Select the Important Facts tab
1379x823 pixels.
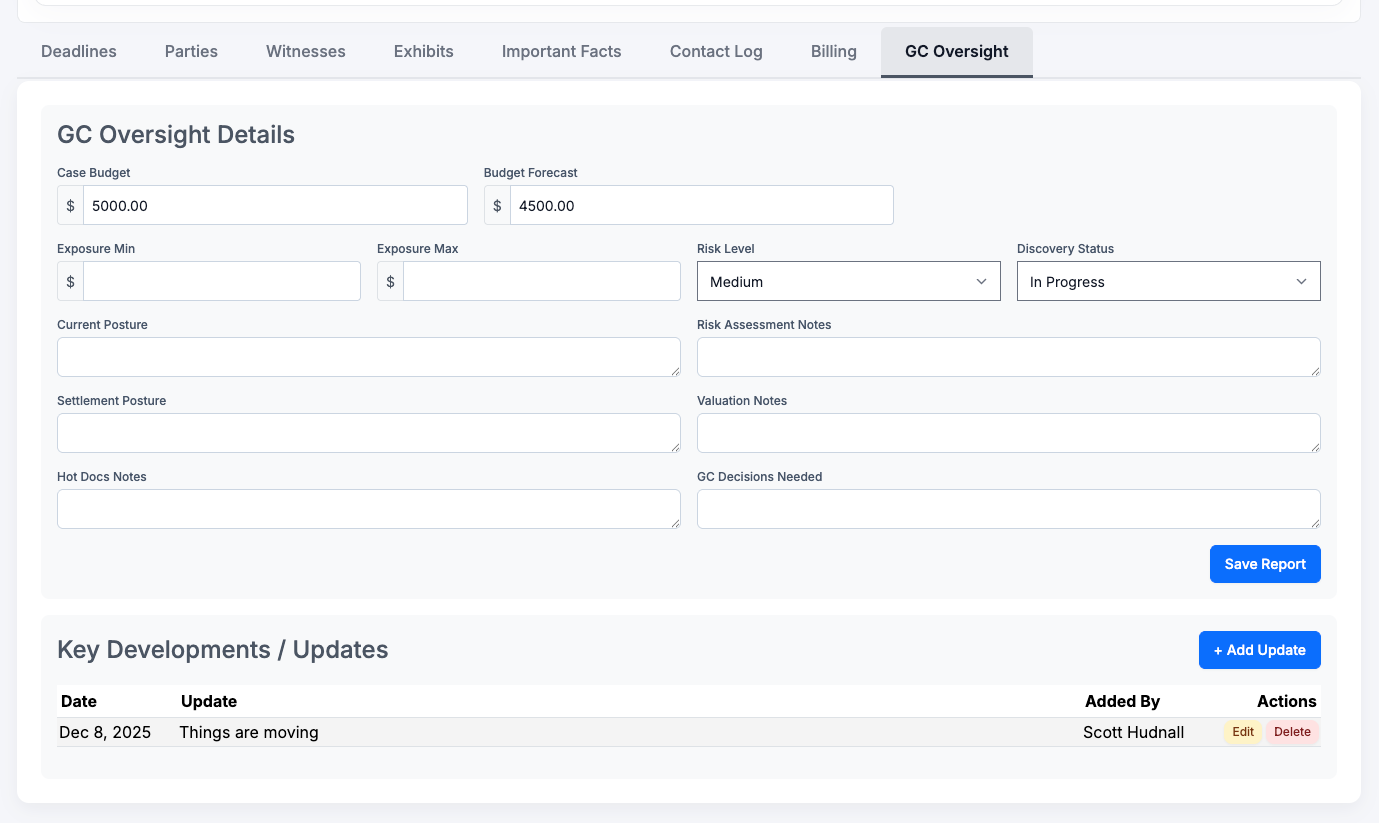tap(561, 51)
